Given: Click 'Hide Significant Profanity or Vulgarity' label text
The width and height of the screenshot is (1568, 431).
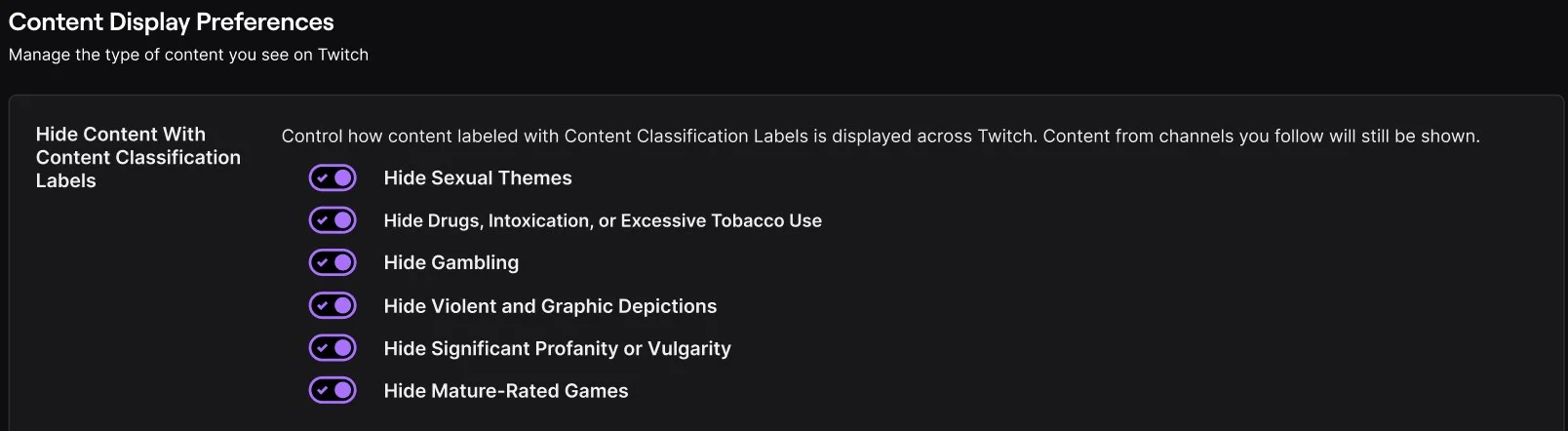Looking at the screenshot, I should (557, 348).
